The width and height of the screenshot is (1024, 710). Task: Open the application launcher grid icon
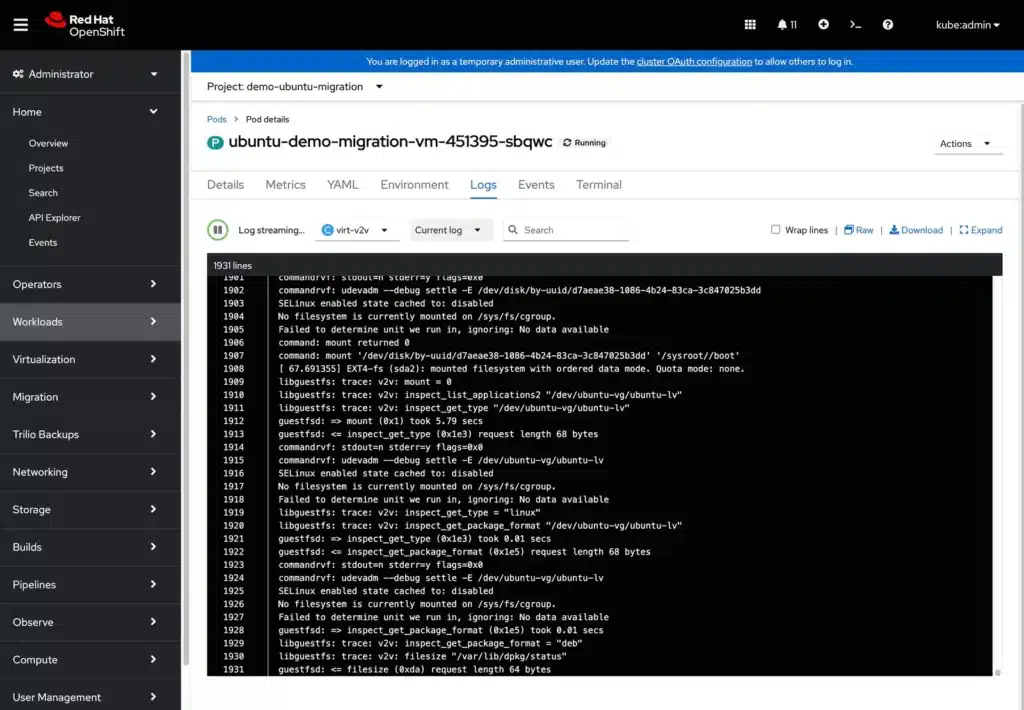749,24
